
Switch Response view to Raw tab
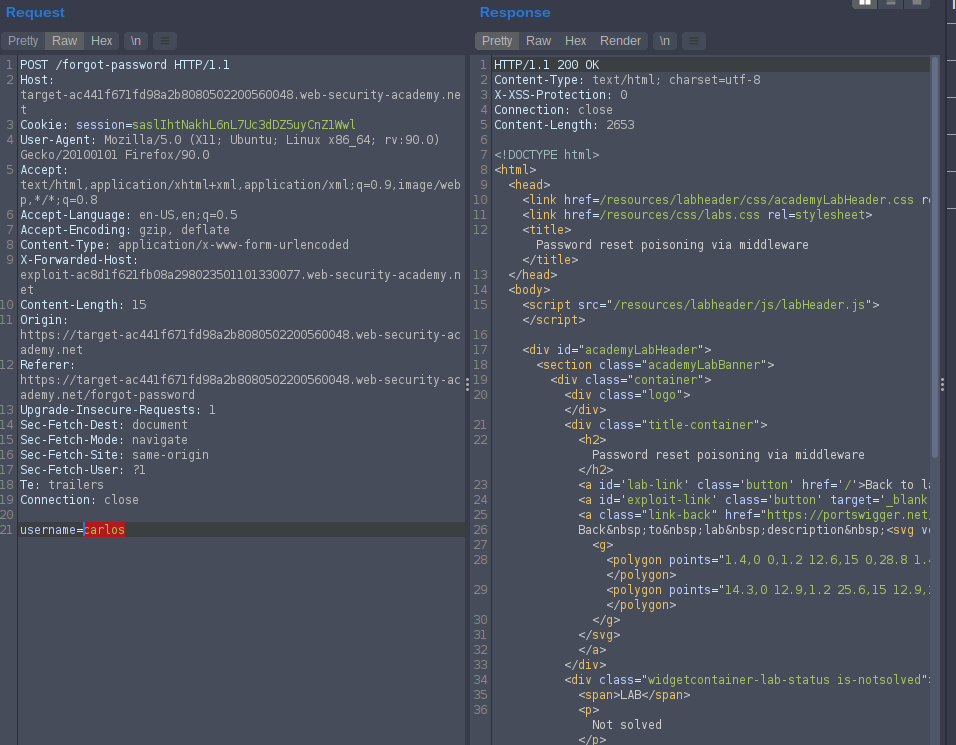click(538, 41)
